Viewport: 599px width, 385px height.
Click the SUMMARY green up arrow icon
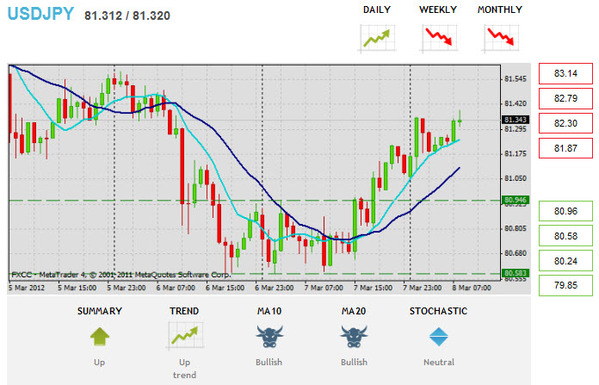point(100,336)
